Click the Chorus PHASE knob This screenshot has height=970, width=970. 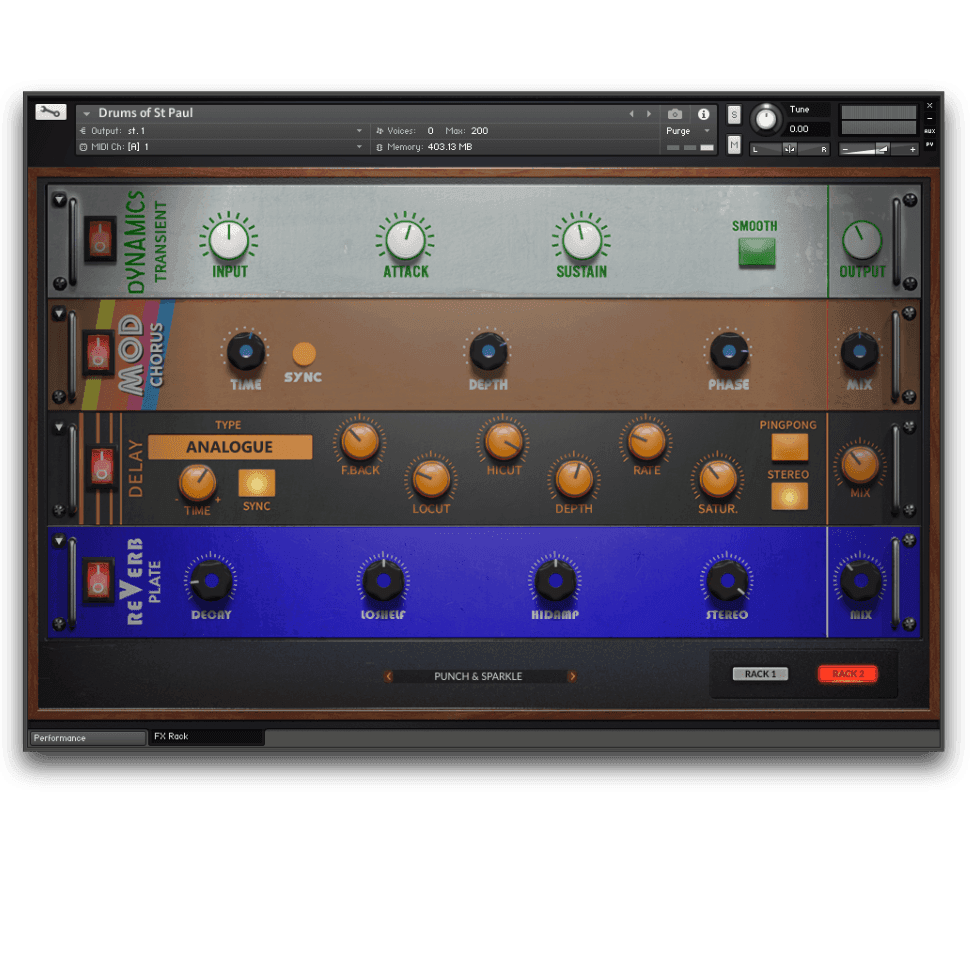tap(729, 351)
